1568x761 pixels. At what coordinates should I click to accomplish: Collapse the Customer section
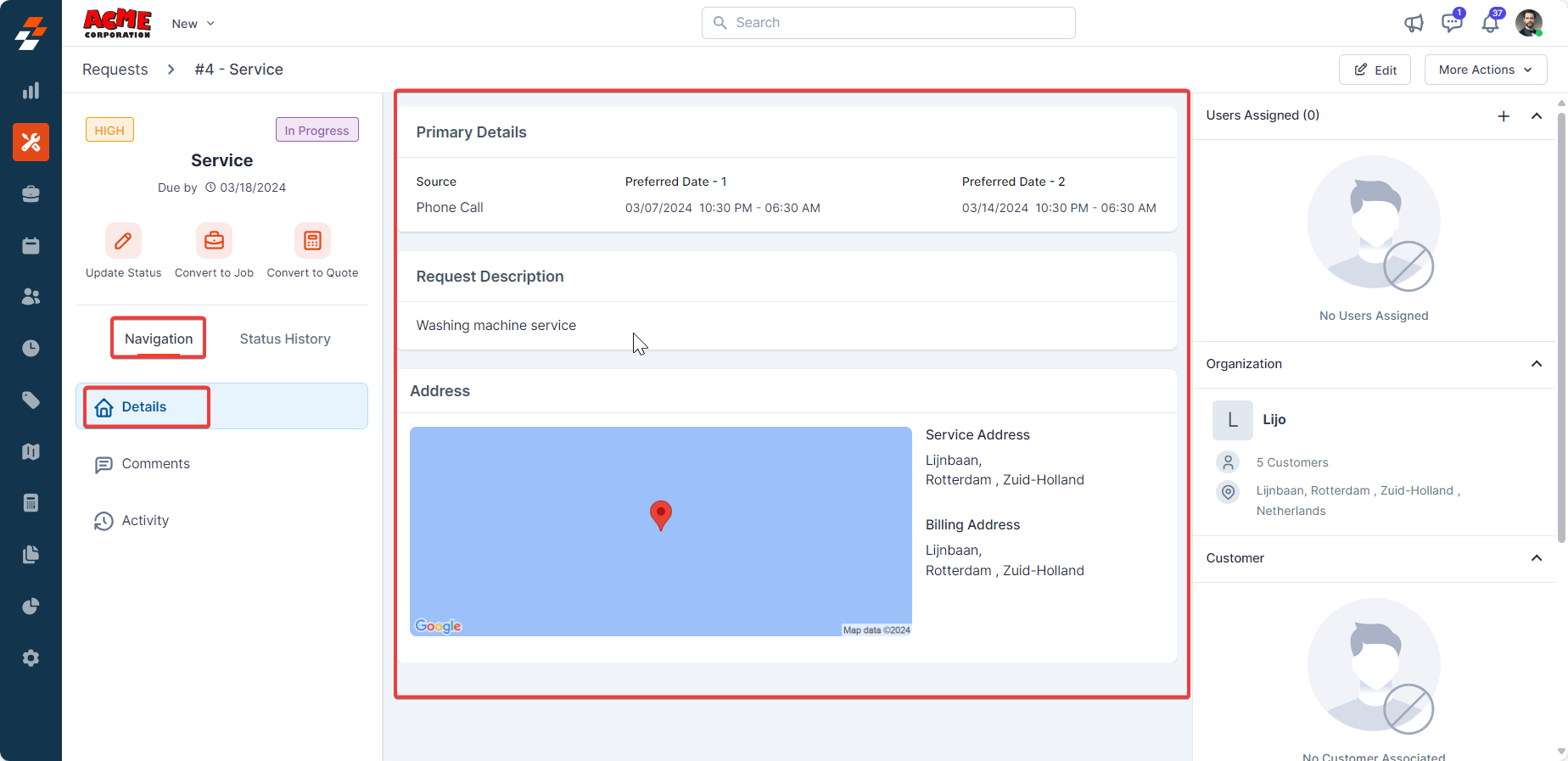pos(1537,558)
